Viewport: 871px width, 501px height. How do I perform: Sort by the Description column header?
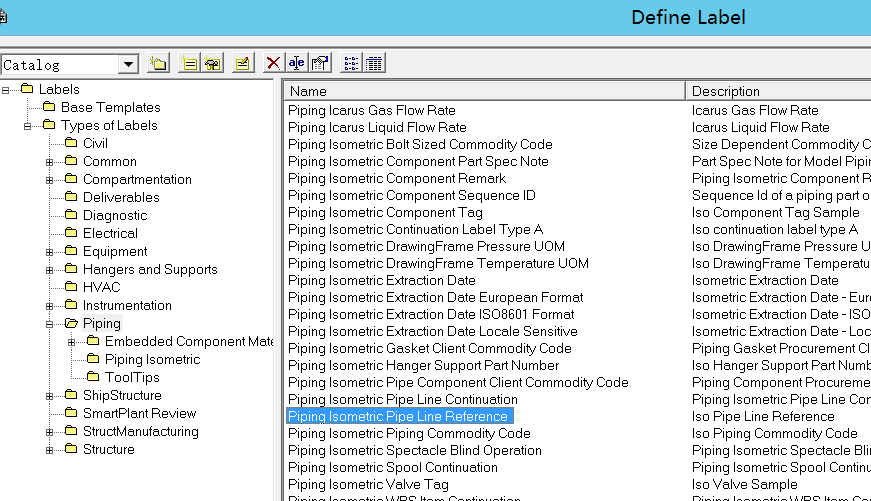[x=778, y=91]
